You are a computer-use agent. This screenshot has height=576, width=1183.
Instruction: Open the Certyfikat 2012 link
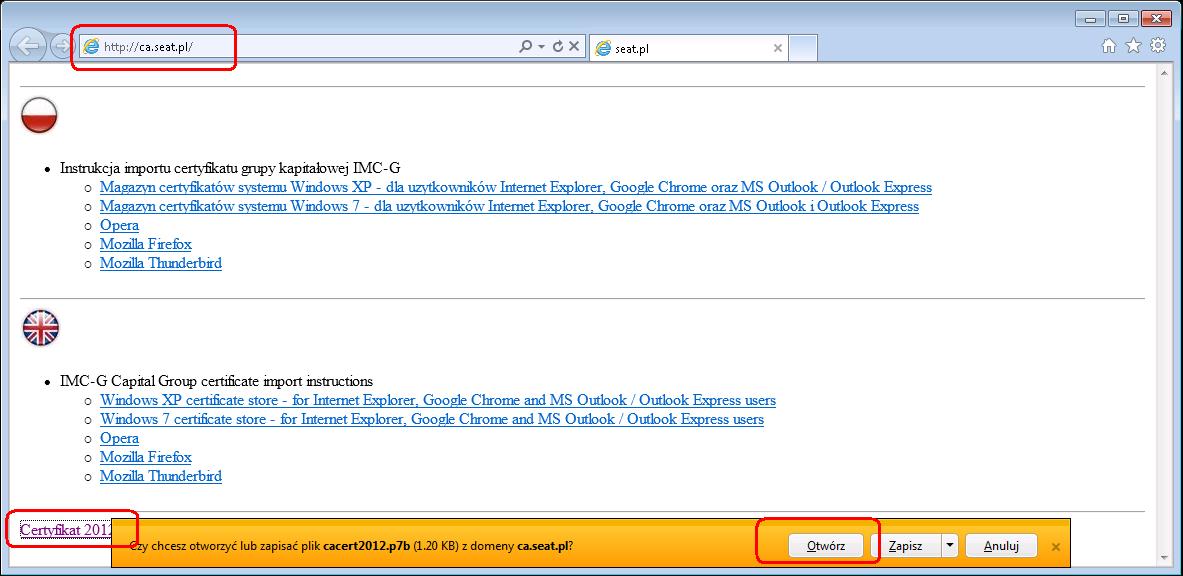point(66,528)
